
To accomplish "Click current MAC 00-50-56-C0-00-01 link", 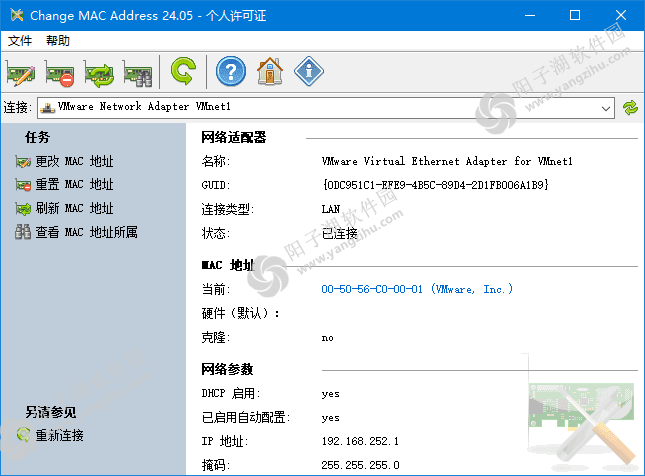I will (x=417, y=289).
